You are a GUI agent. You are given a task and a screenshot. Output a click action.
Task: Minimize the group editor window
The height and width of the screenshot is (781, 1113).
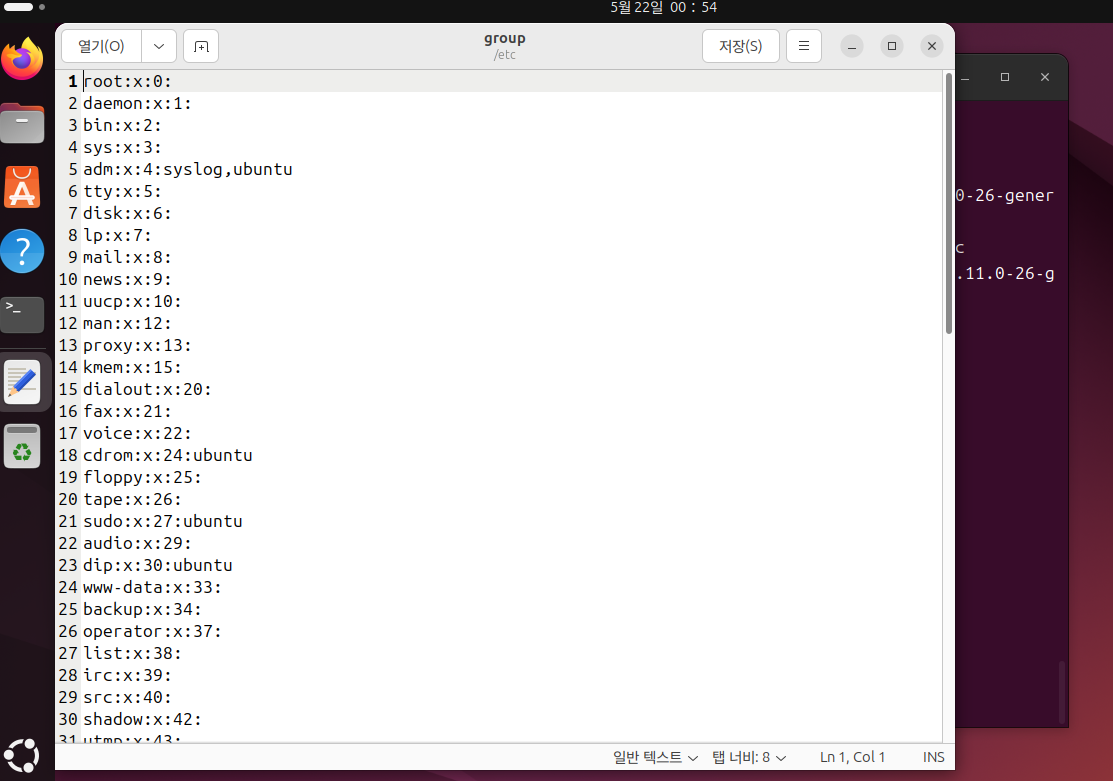852,46
